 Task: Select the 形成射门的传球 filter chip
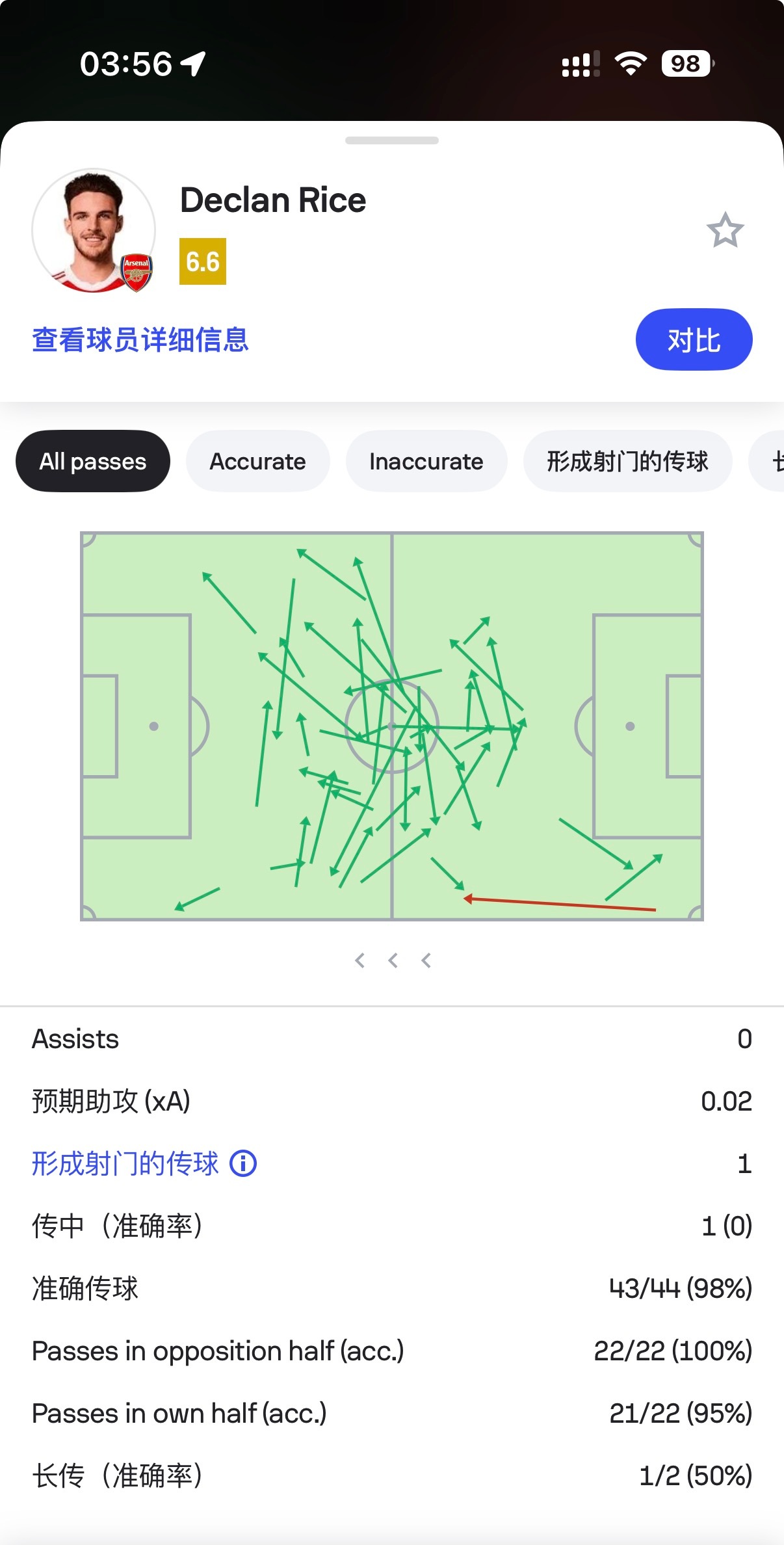coord(628,461)
